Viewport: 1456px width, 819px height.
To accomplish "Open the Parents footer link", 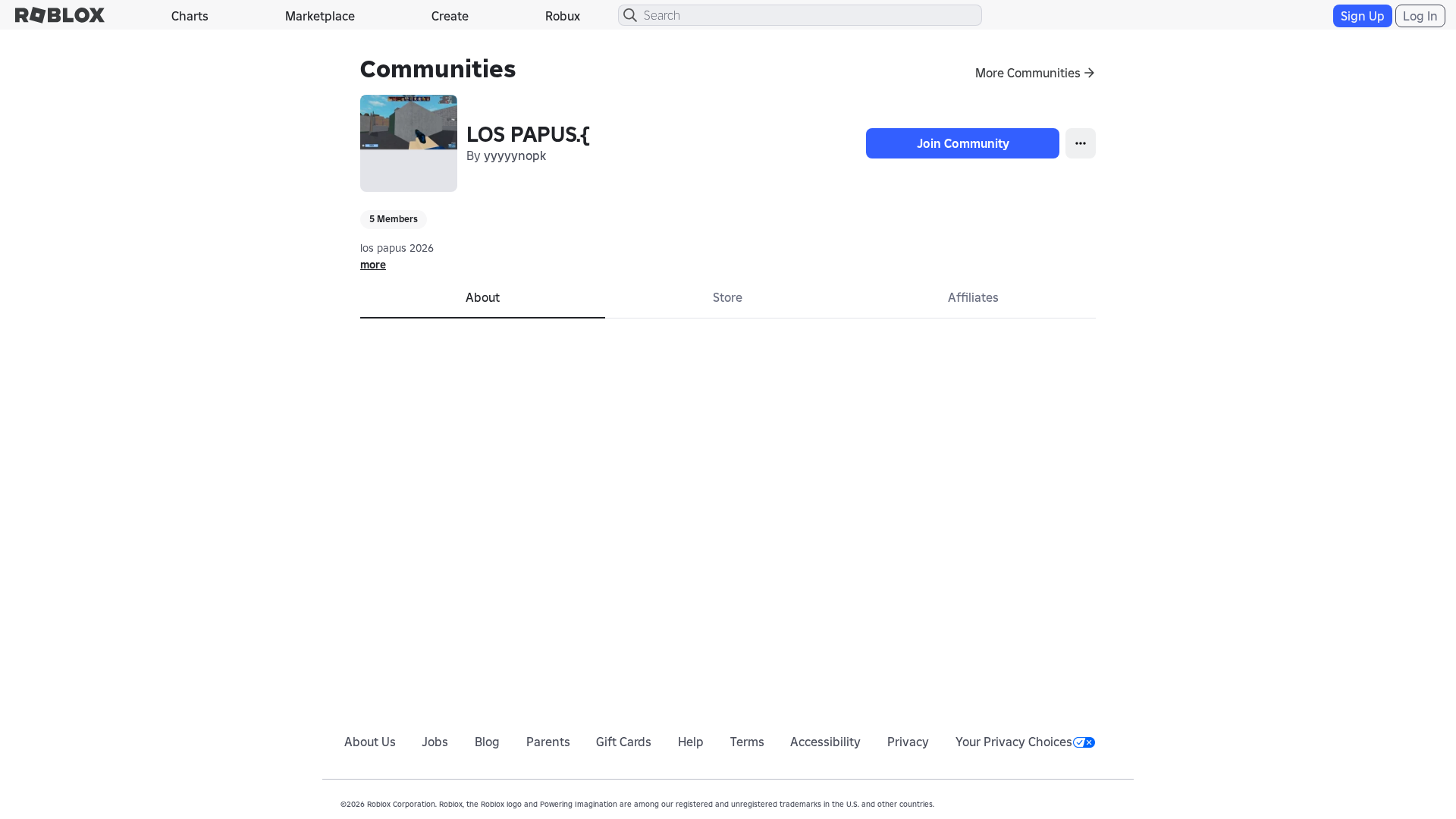I will click(548, 742).
